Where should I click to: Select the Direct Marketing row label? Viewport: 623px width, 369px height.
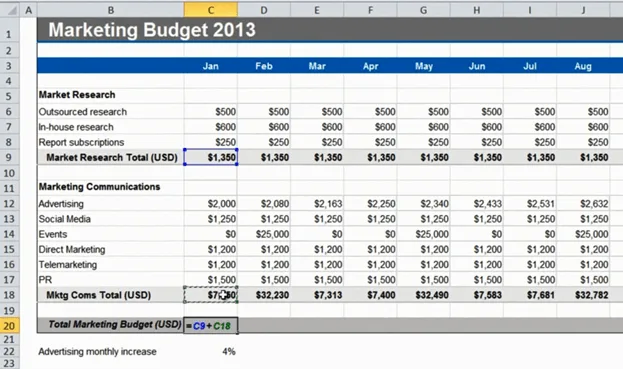(x=72, y=249)
